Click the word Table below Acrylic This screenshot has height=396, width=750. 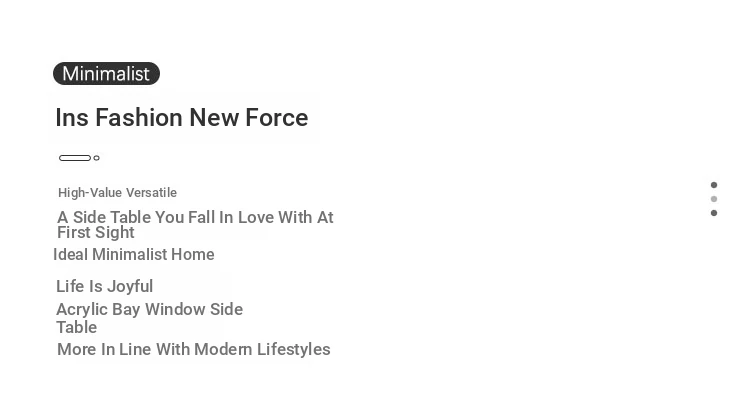(x=77, y=328)
